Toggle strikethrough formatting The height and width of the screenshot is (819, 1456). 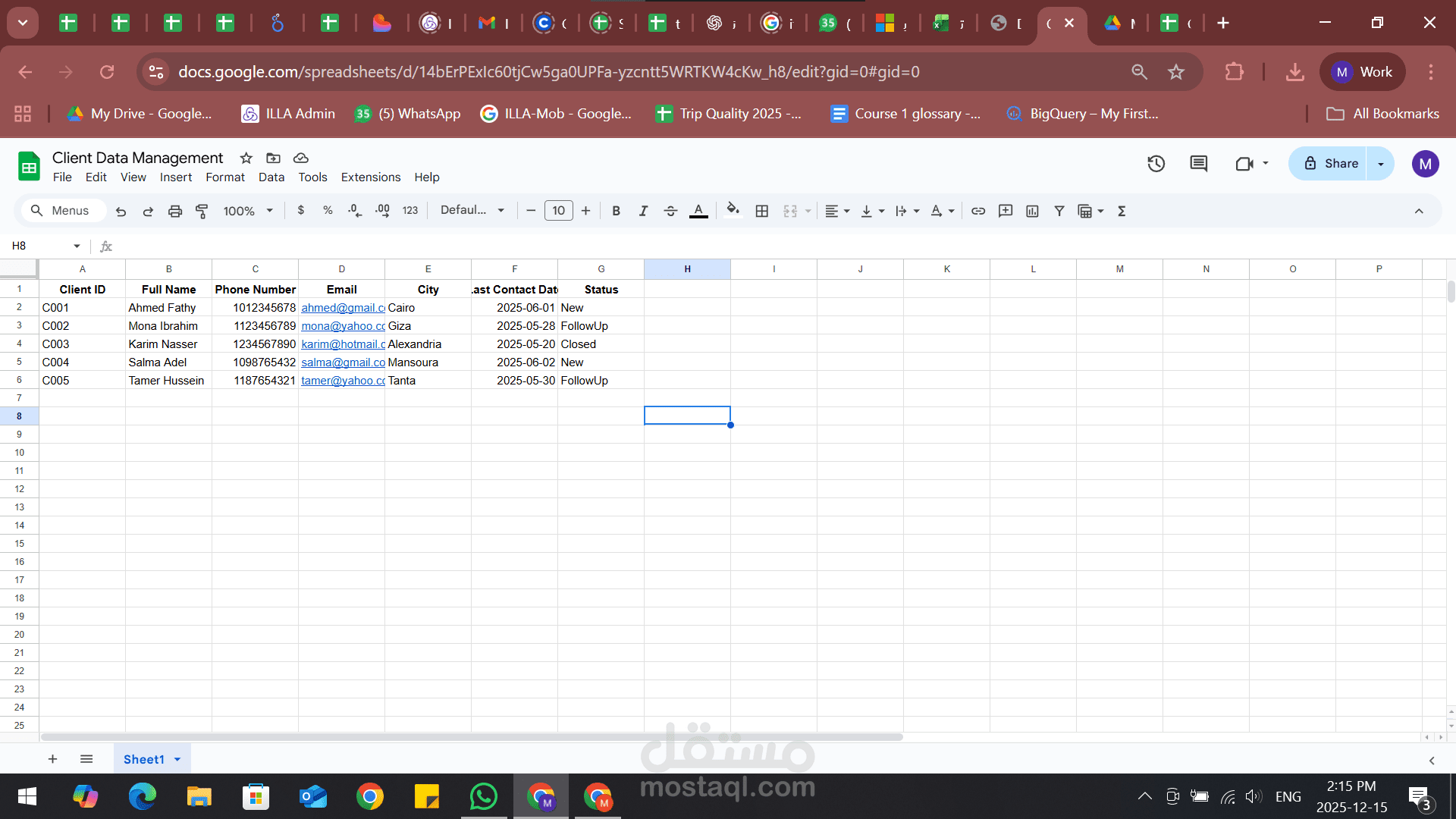coord(670,211)
